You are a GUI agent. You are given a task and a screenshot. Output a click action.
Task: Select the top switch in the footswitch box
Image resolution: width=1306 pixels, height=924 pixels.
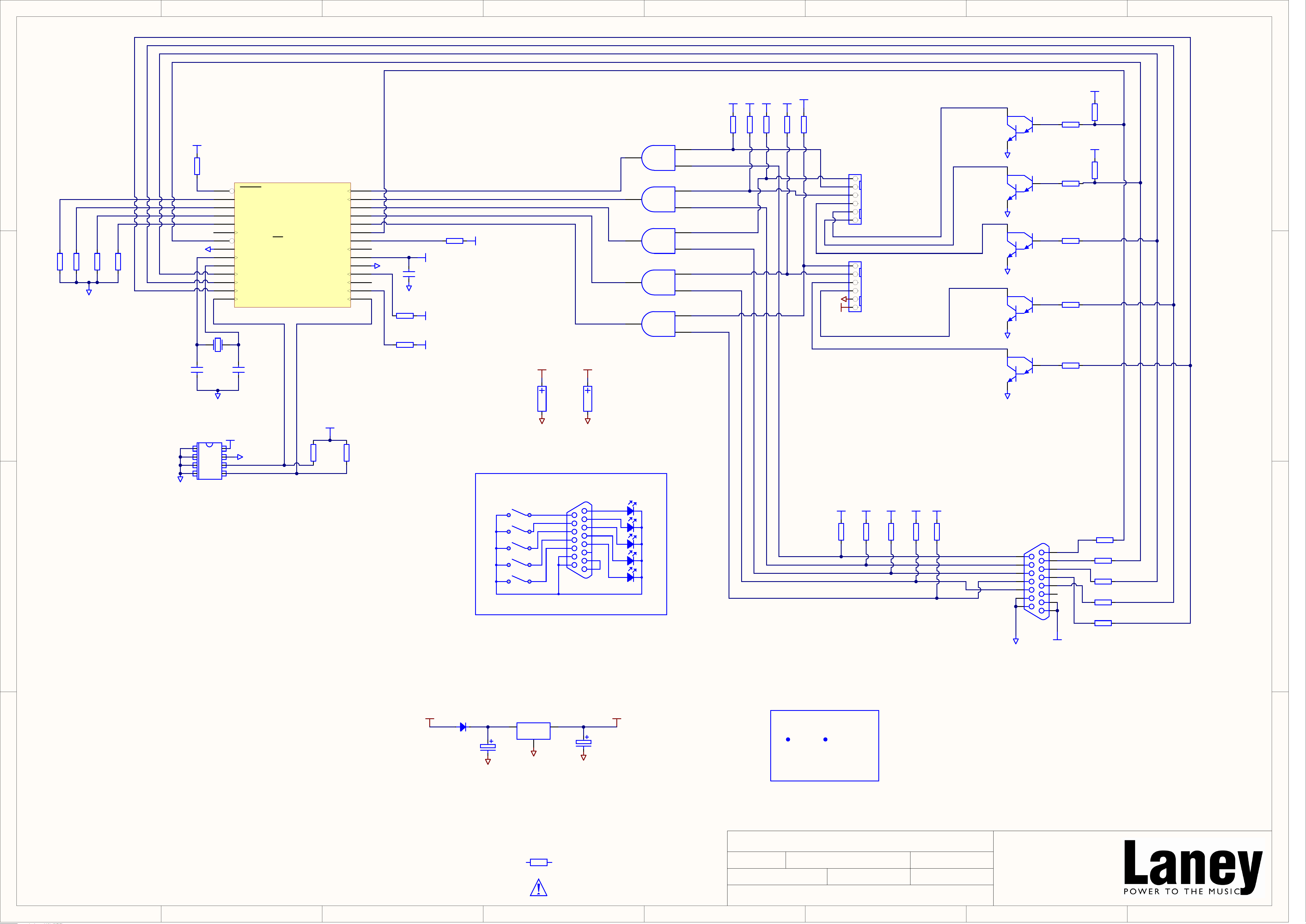coord(519,513)
